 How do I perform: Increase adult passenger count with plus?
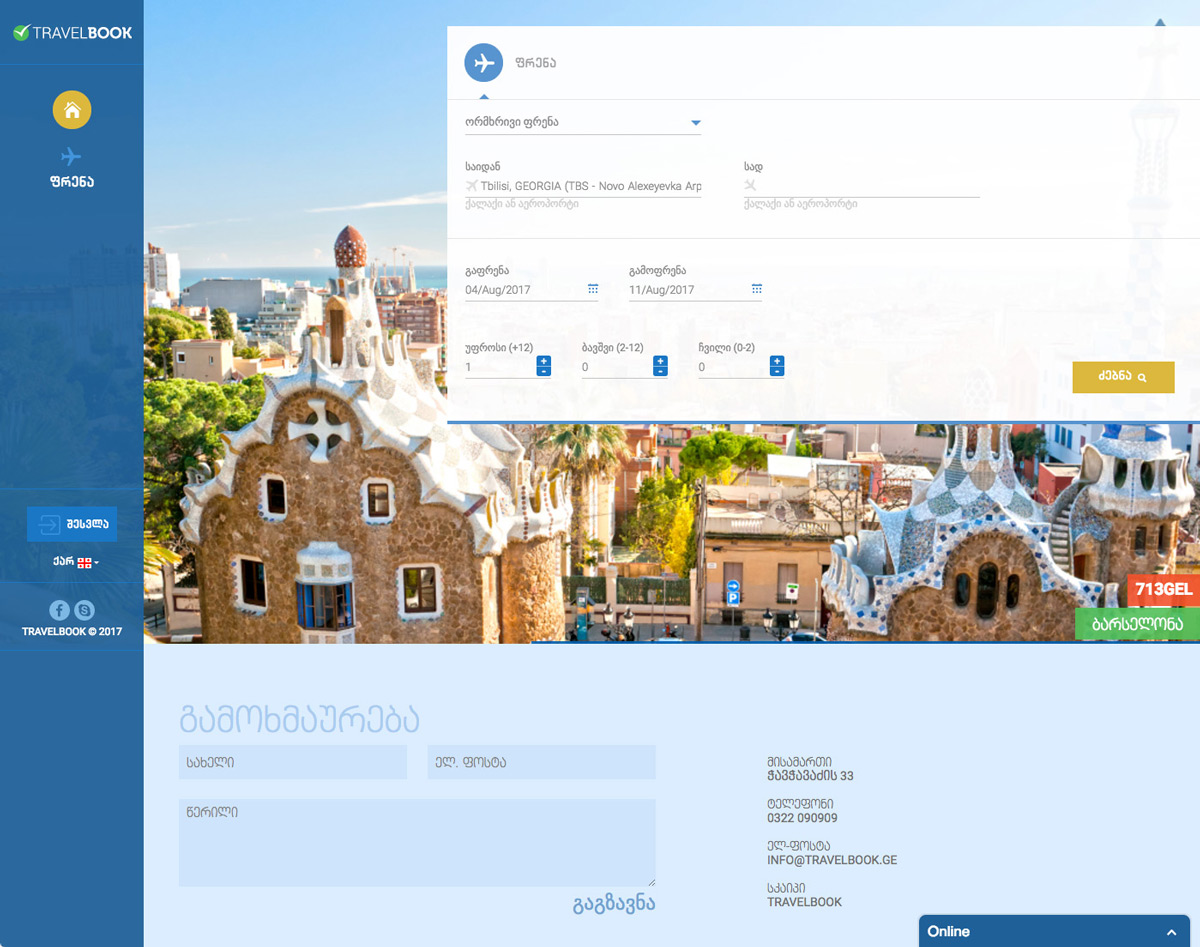coord(543,361)
